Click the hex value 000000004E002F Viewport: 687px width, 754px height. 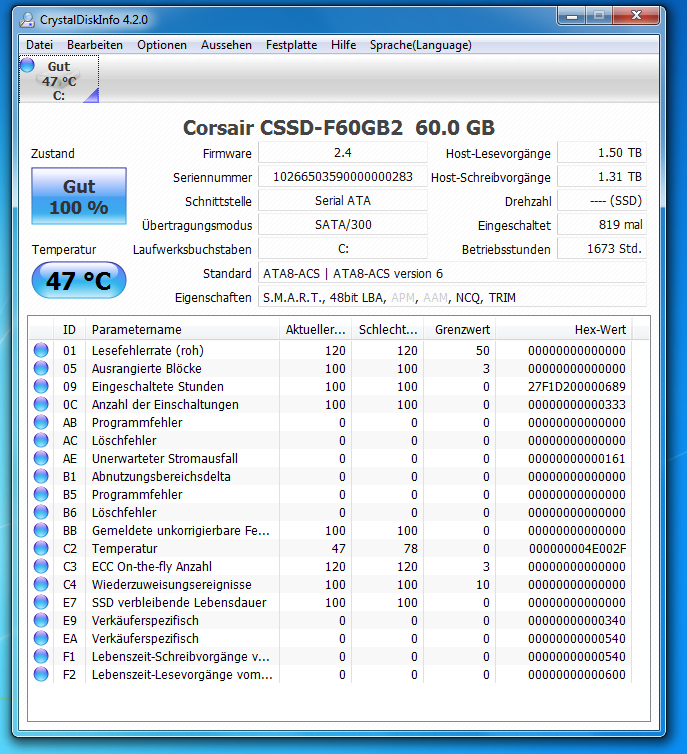(x=577, y=549)
